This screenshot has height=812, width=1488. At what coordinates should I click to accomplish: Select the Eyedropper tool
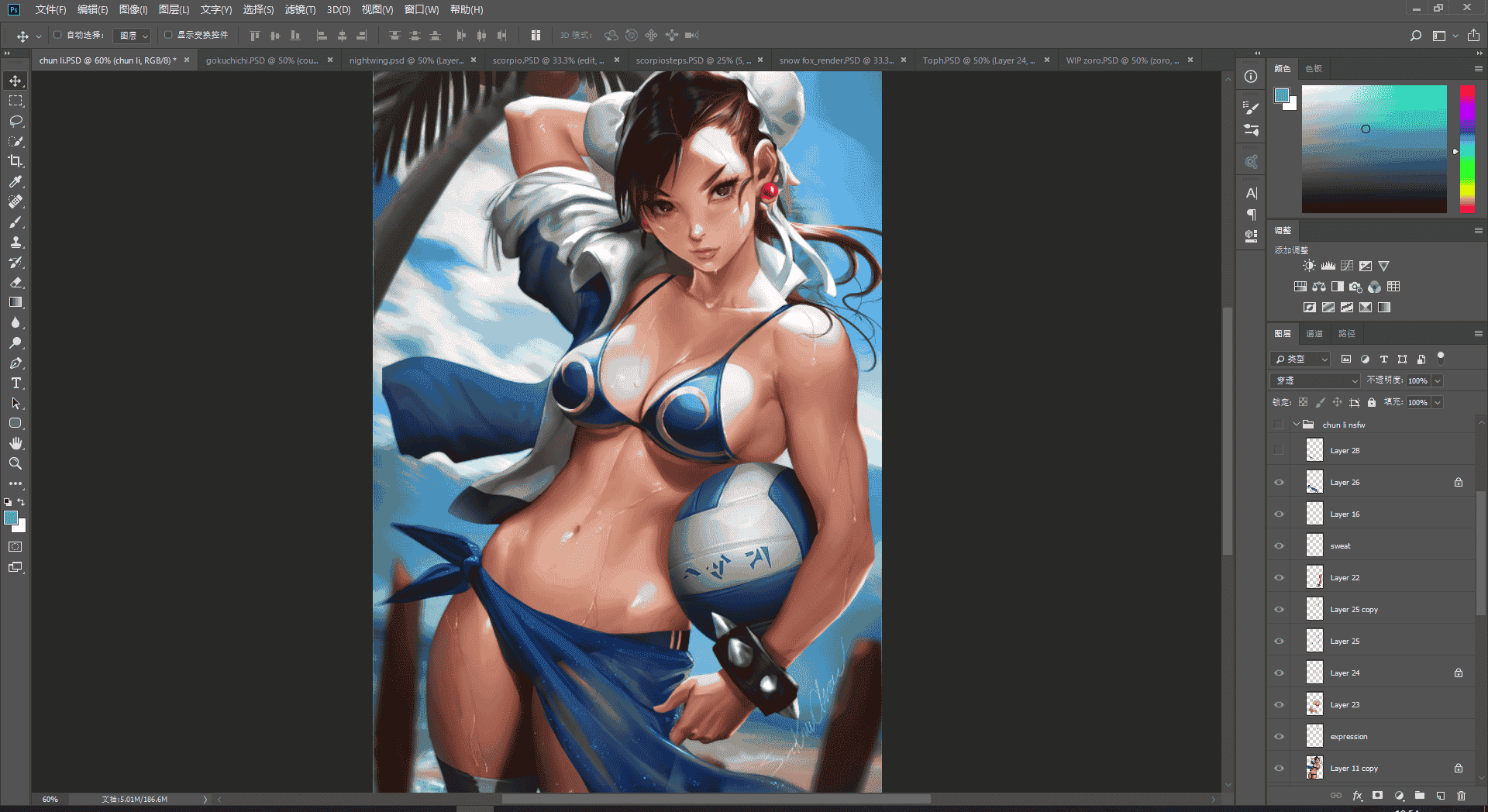(15, 181)
